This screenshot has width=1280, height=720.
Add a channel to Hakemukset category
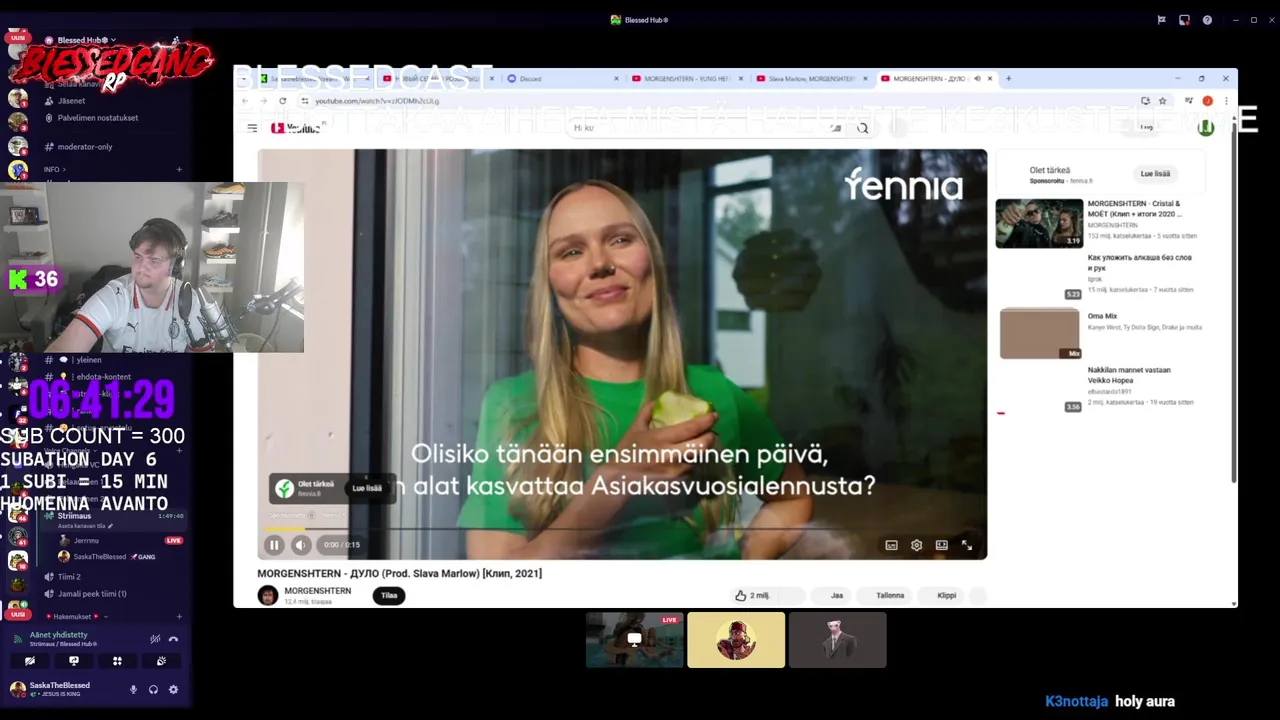tap(179, 617)
